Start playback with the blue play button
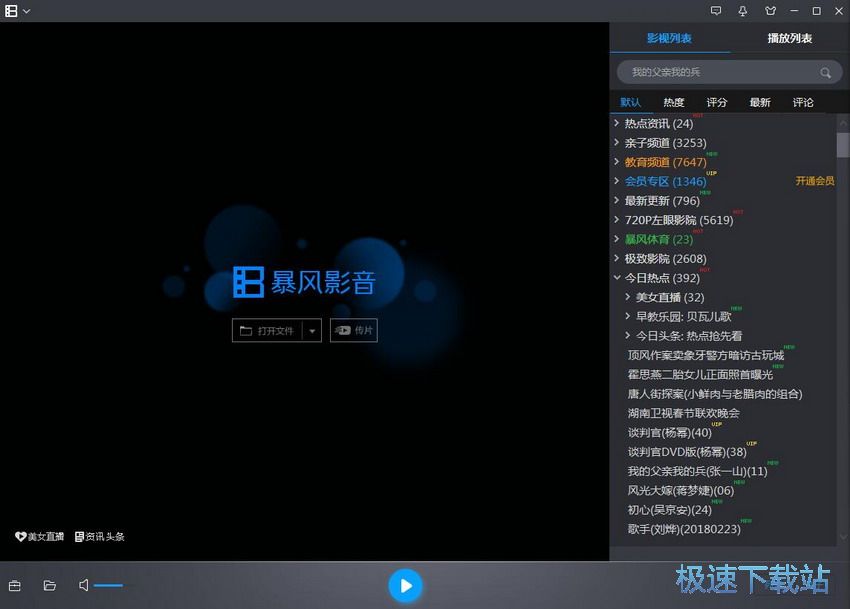Viewport: 850px width, 609px height. [x=405, y=586]
